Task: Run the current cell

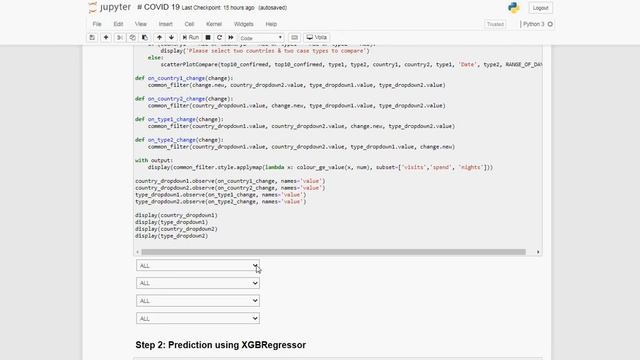Action: pyautogui.click(x=191, y=38)
